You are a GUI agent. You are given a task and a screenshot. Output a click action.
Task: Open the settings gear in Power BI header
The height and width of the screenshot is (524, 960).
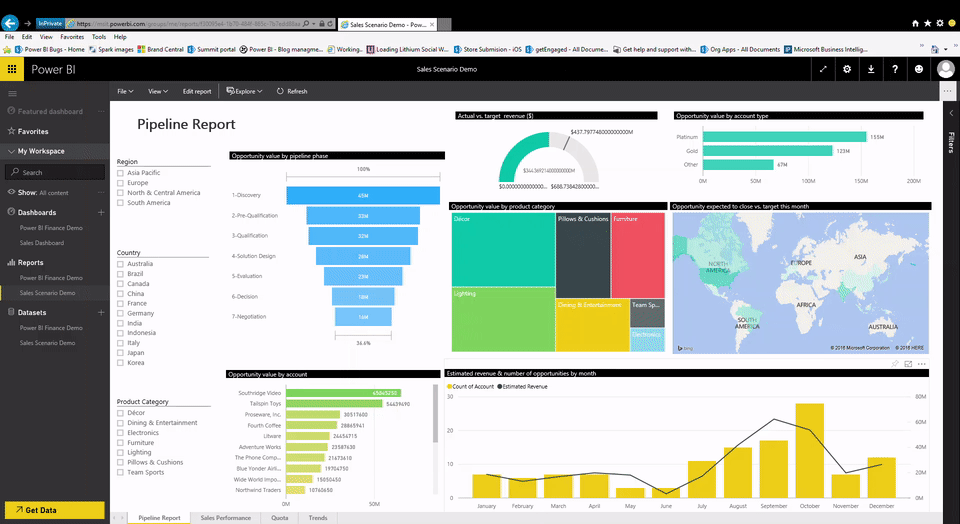tap(847, 69)
